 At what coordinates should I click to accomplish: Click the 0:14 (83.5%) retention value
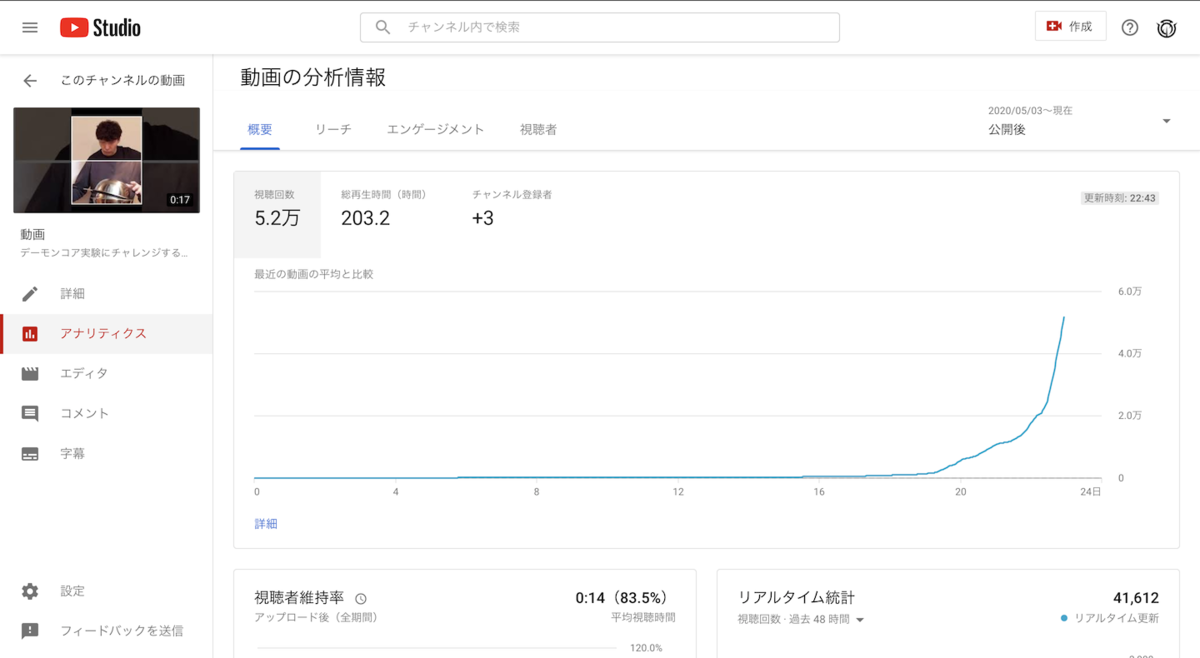click(621, 598)
